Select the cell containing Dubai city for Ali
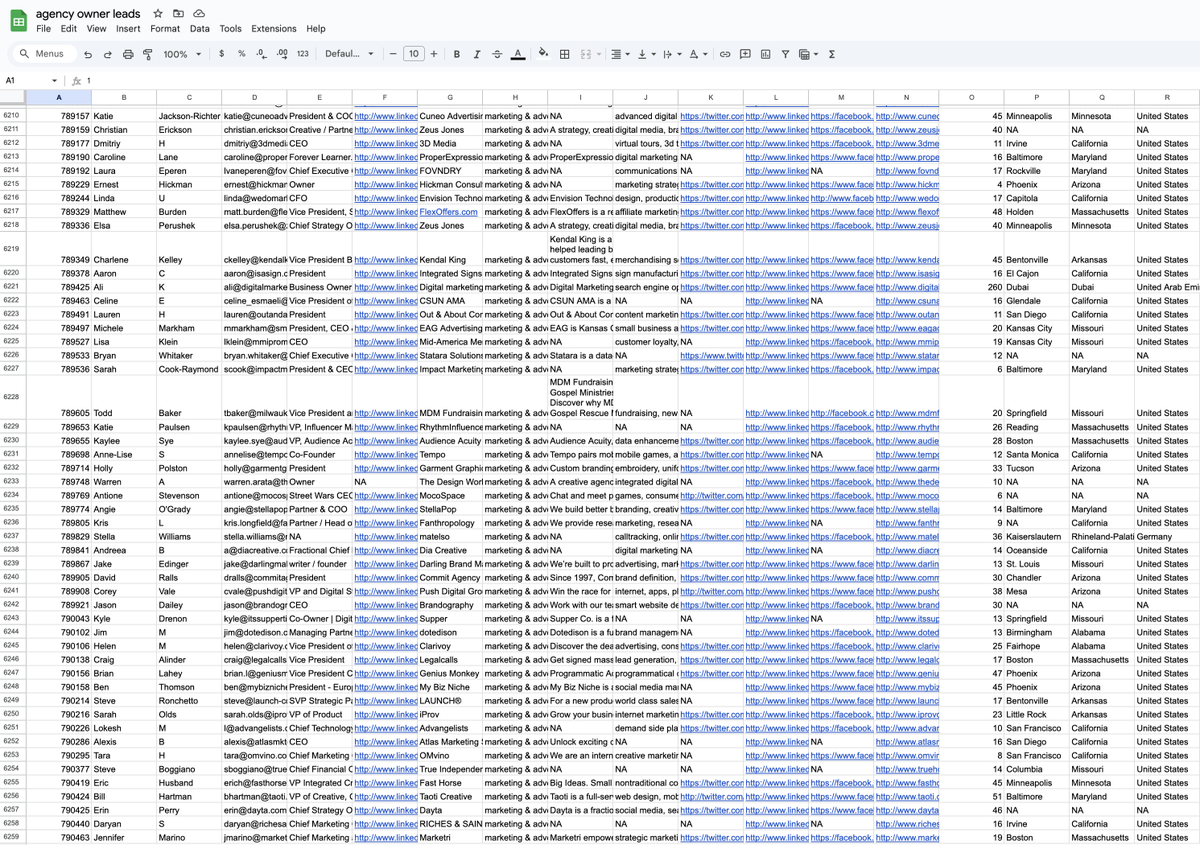 [1037, 287]
